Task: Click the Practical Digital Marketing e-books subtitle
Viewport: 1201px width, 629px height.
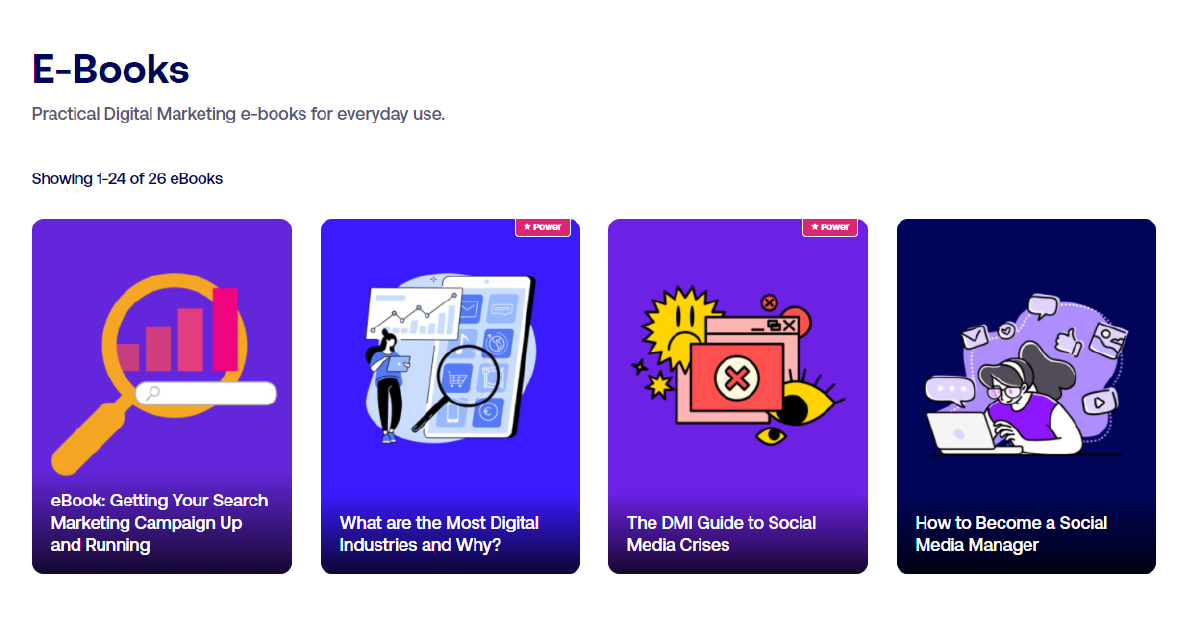Action: pyautogui.click(x=238, y=114)
